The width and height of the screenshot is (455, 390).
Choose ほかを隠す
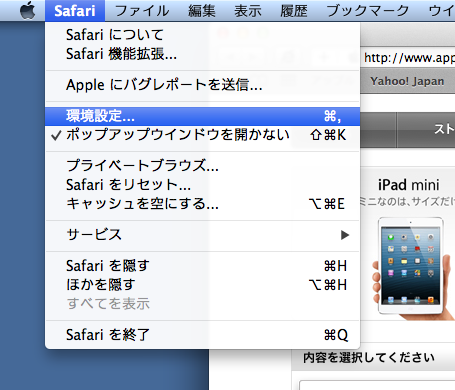pyautogui.click(x=203, y=285)
